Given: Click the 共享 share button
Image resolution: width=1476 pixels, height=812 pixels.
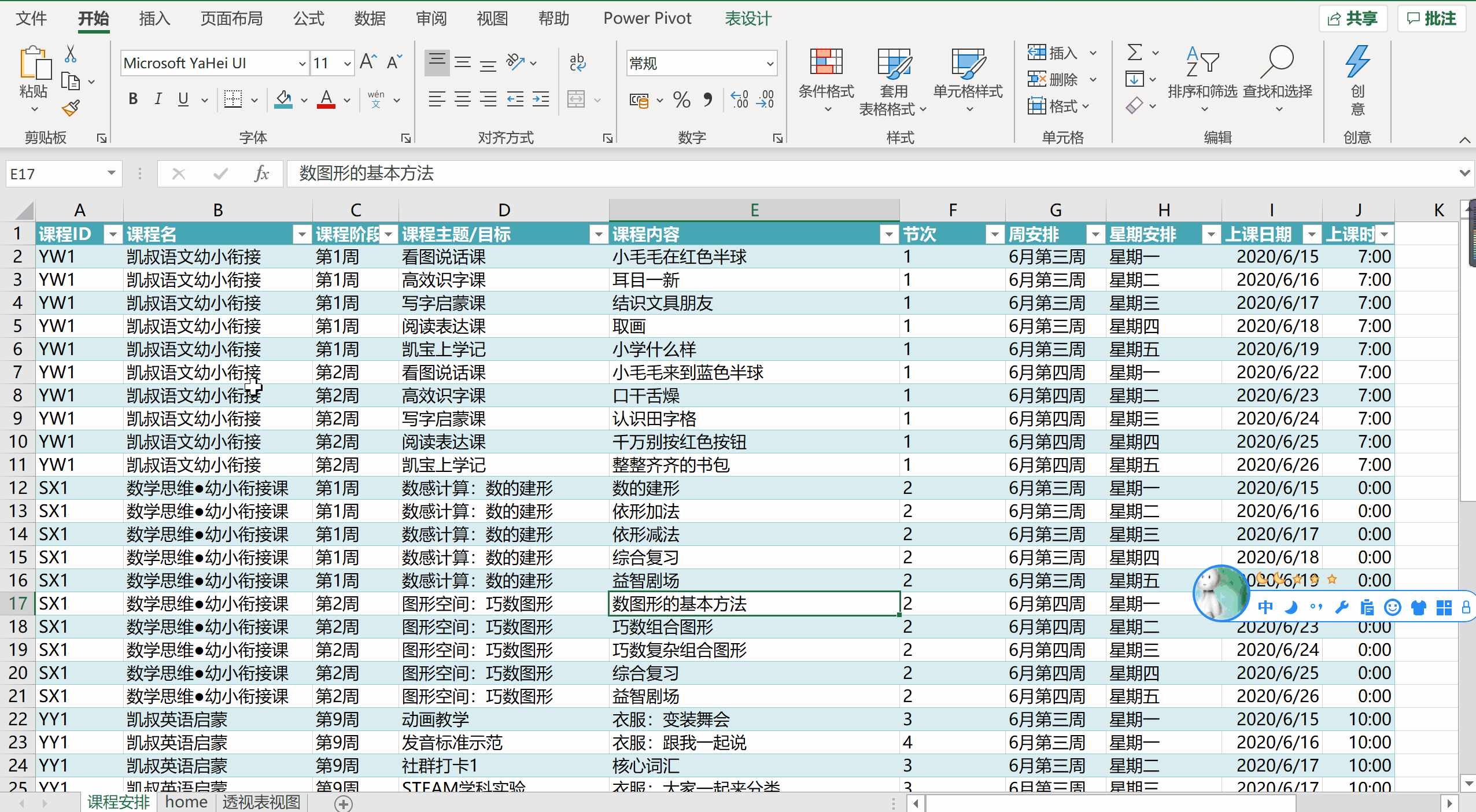Looking at the screenshot, I should (x=1352, y=19).
